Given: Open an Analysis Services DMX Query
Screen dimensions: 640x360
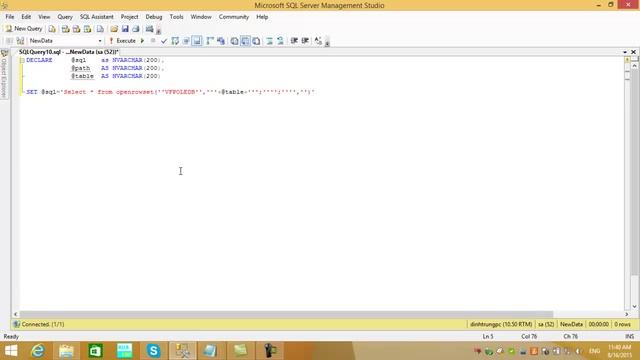Looking at the screenshot, I should [x=76, y=29].
